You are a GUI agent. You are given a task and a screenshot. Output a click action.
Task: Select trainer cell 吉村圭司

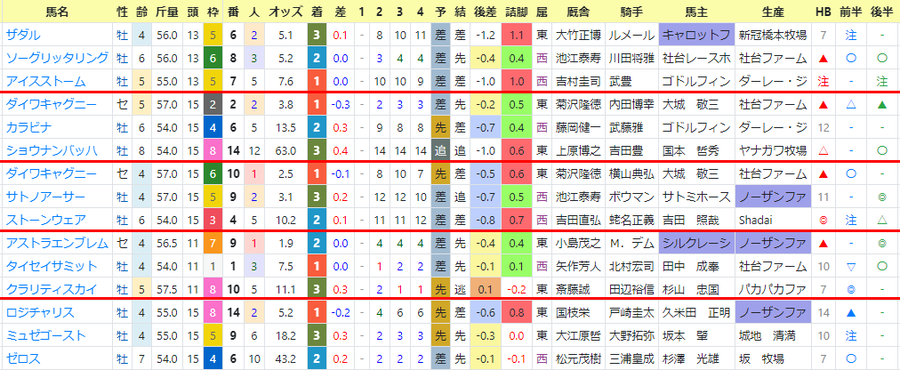tap(577, 81)
